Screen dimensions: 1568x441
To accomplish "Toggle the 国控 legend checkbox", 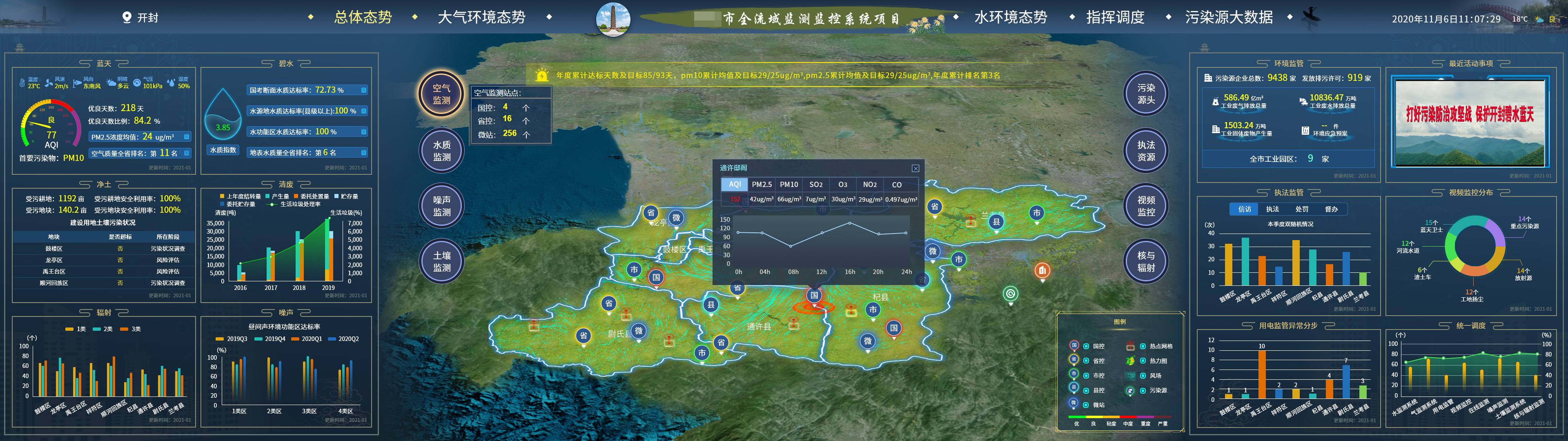I will pyautogui.click(x=1086, y=346).
